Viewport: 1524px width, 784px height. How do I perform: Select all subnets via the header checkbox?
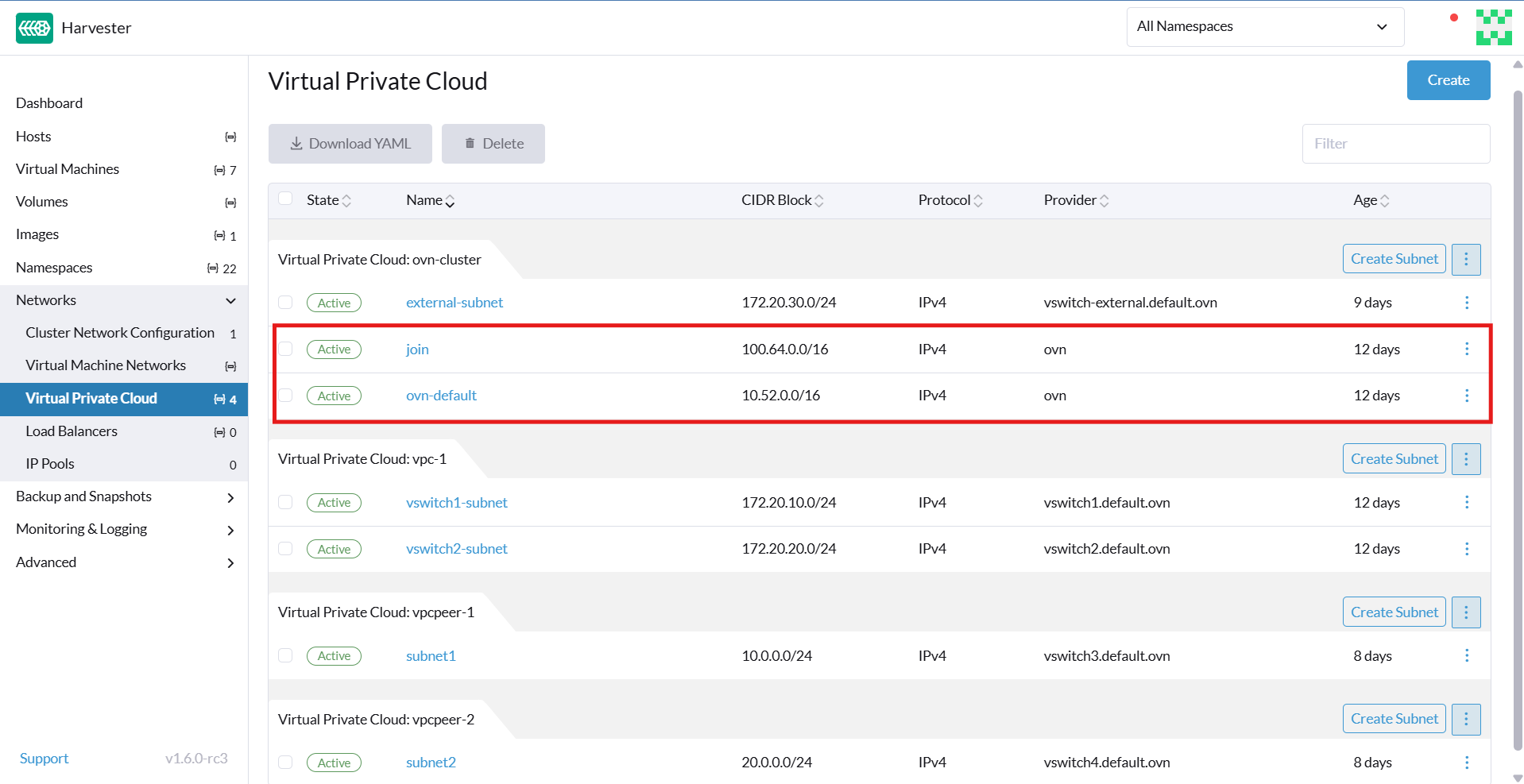pos(285,199)
